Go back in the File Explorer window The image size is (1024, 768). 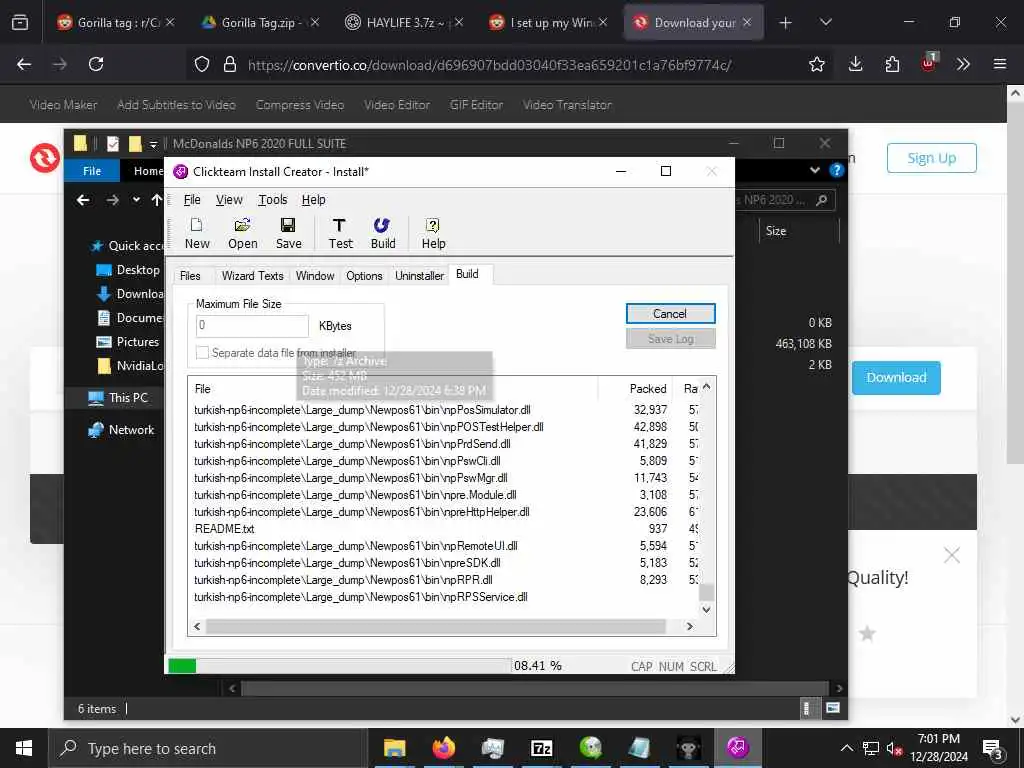83,200
